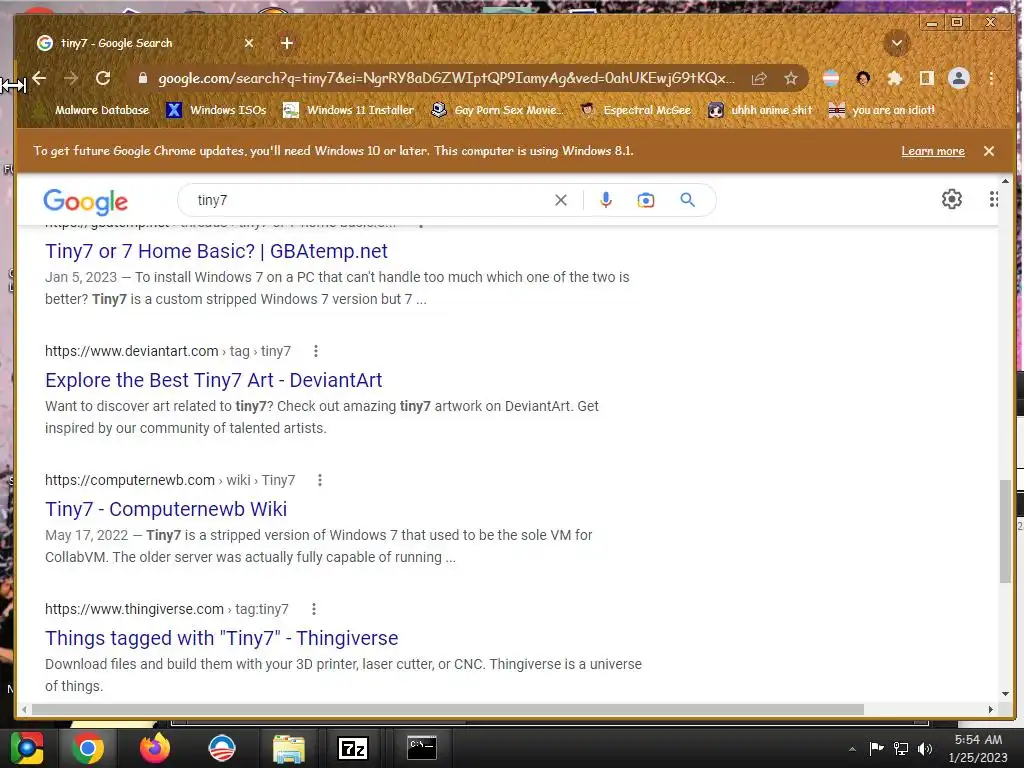Open 'Explore the Best Tiny7 Art - DeviantArt'
1024x768 pixels.
pos(214,380)
